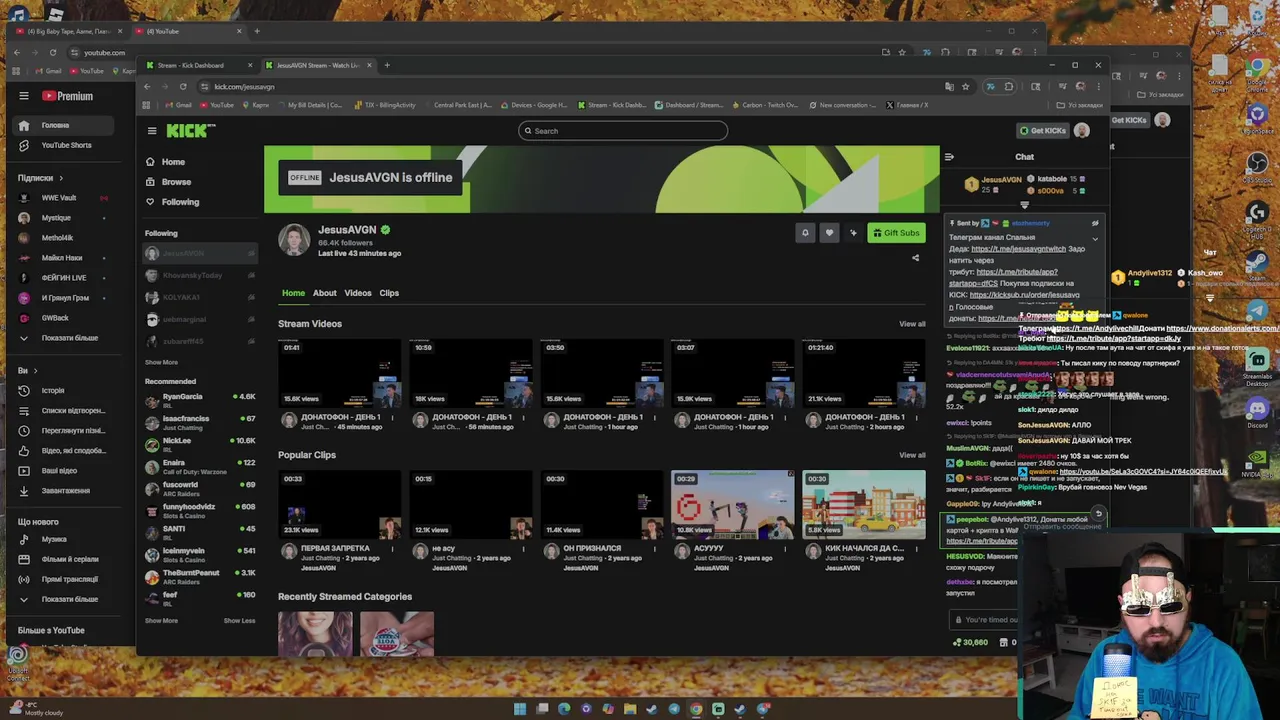Open File Explorer from taskbar

click(630, 709)
